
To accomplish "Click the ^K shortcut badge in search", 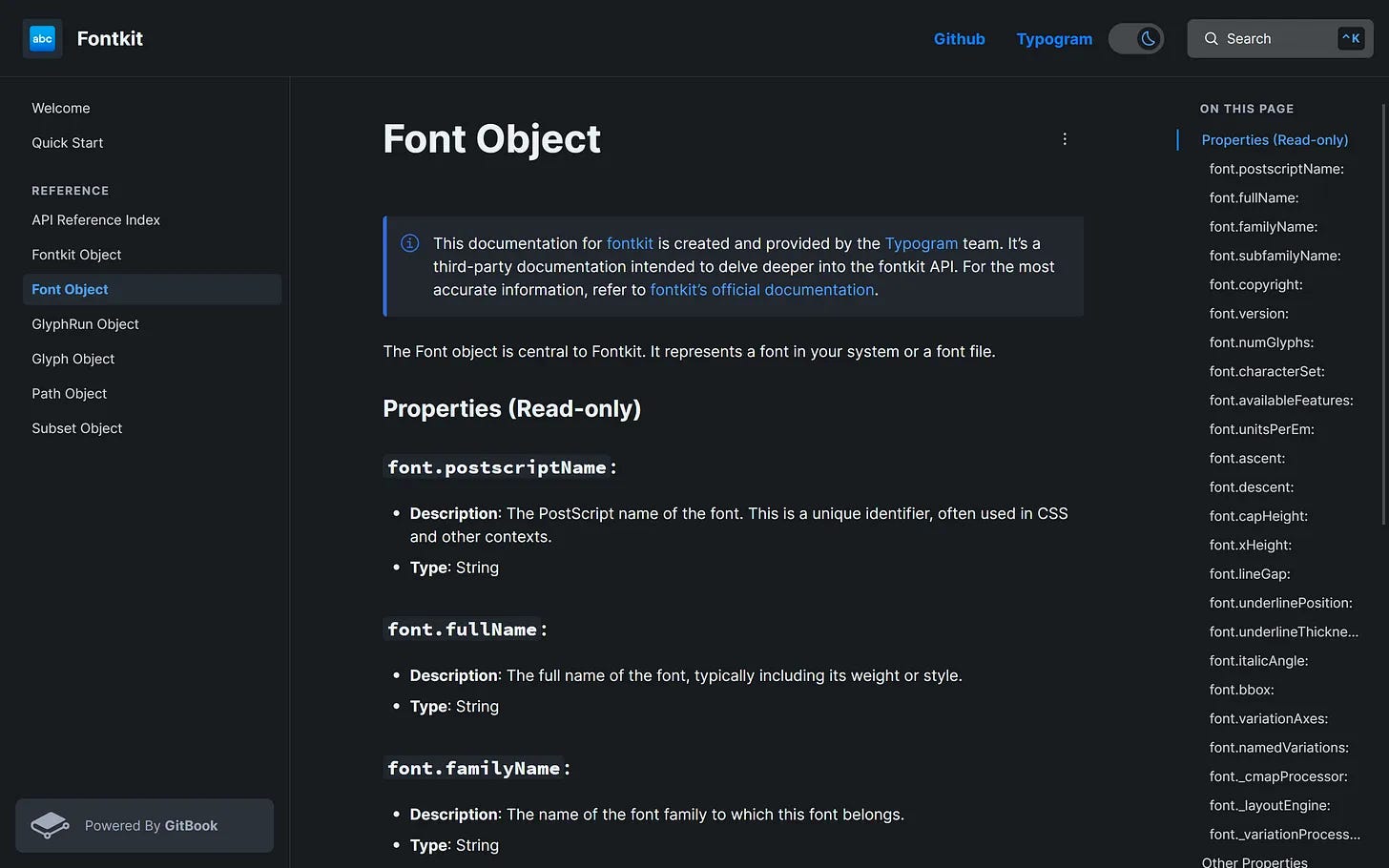I will point(1351,38).
